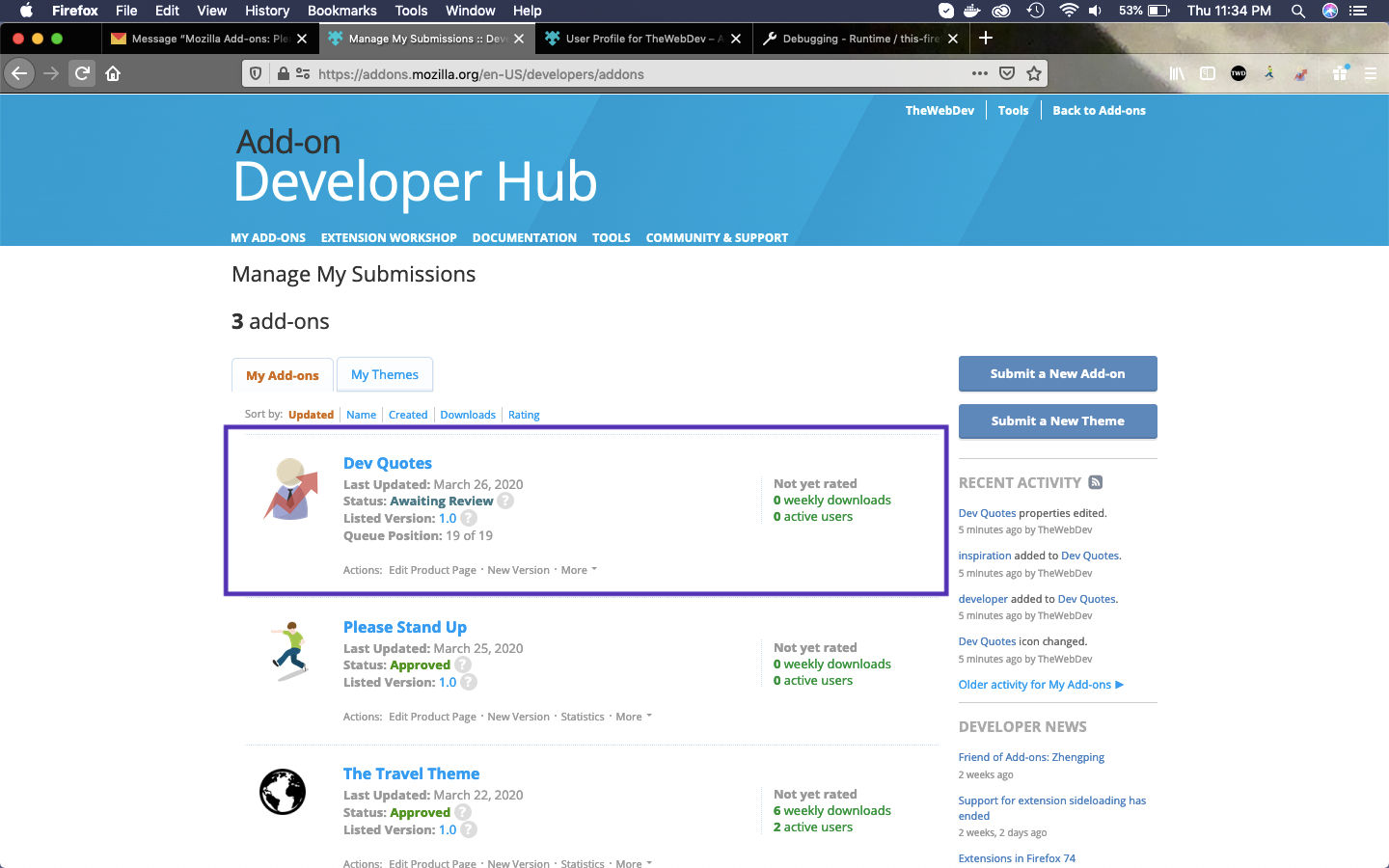Click Back to Add-ons link
Viewport: 1389px width, 868px height.
click(x=1099, y=110)
